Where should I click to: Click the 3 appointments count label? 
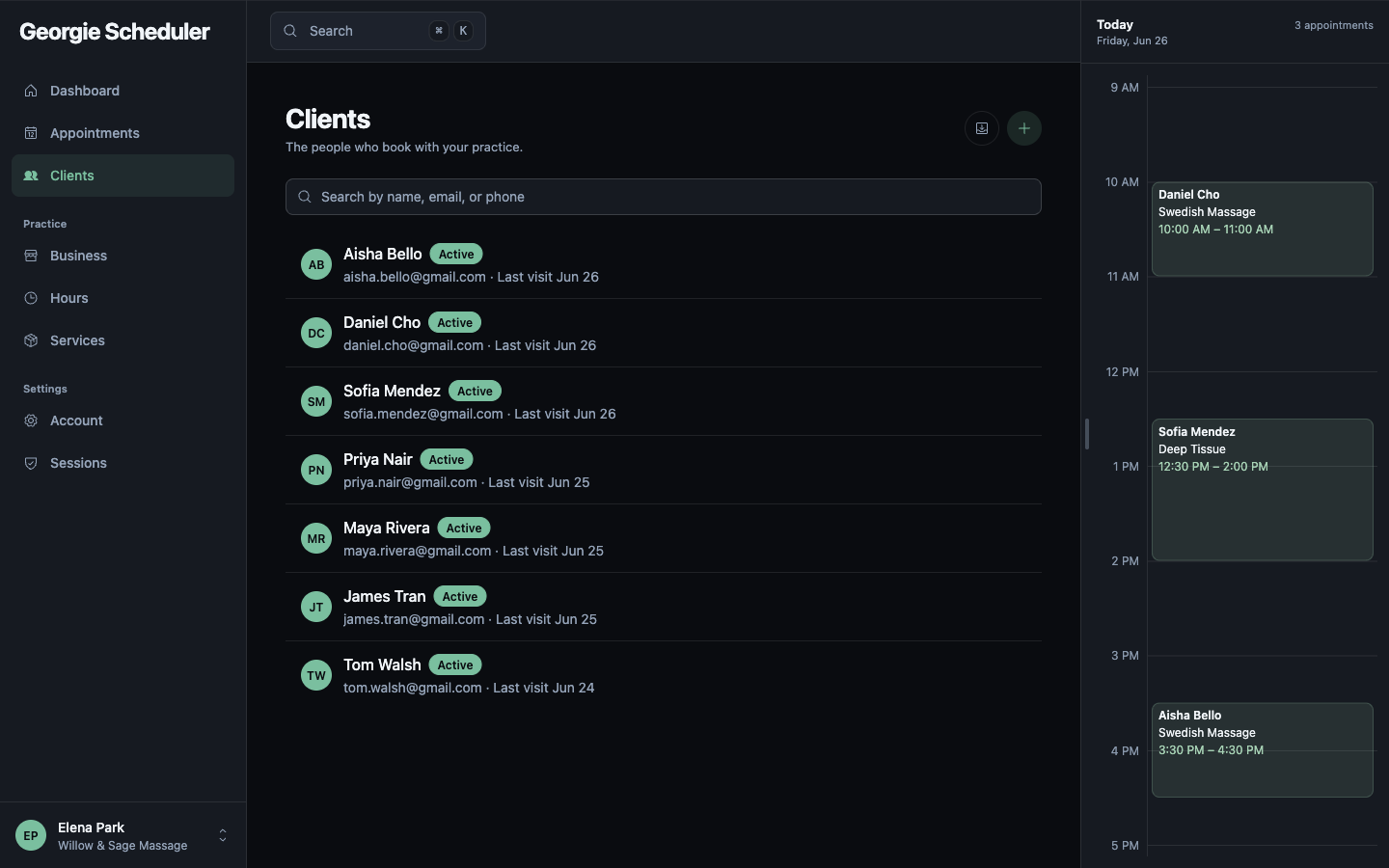[1334, 25]
